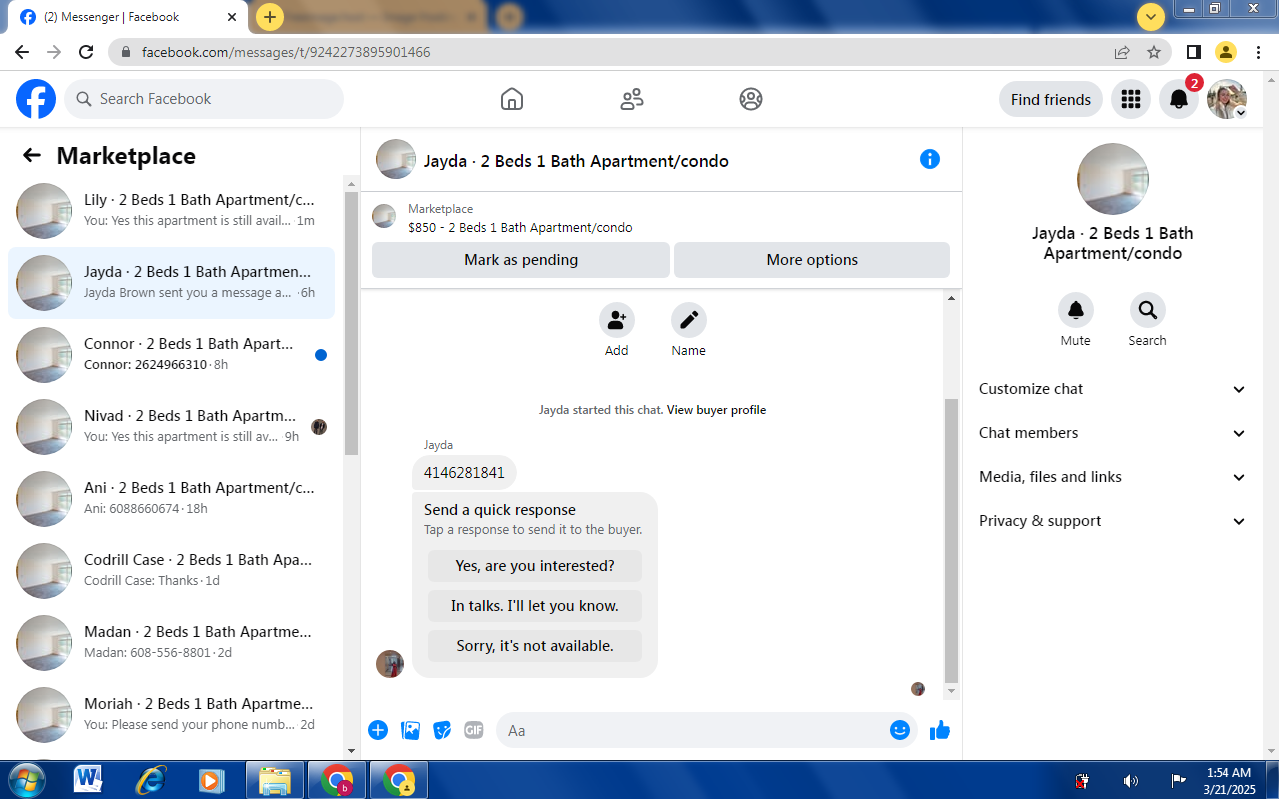Choose a GIF icon
Image resolution: width=1279 pixels, height=799 pixels.
[x=474, y=730]
